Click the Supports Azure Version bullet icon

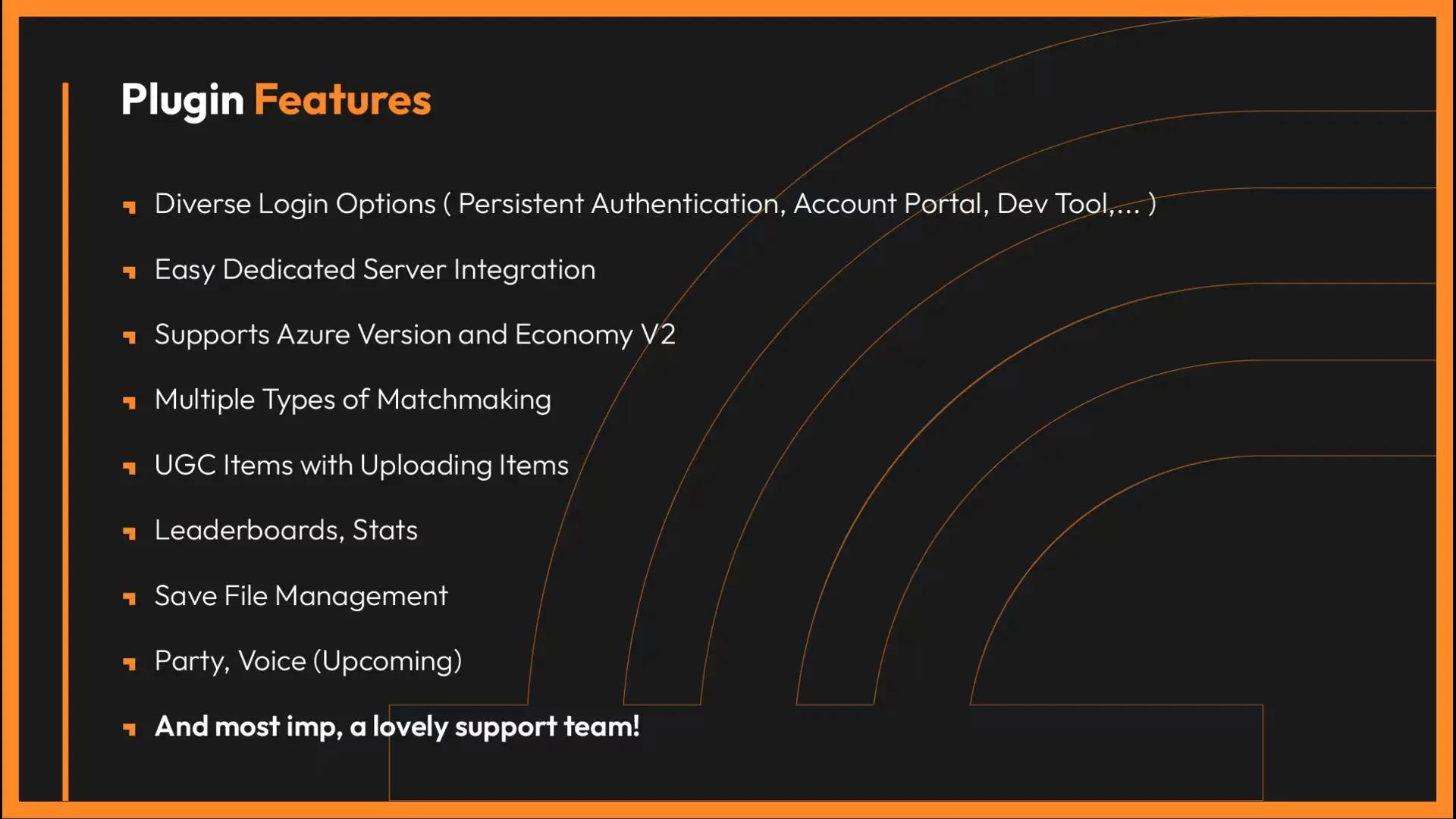(x=131, y=335)
